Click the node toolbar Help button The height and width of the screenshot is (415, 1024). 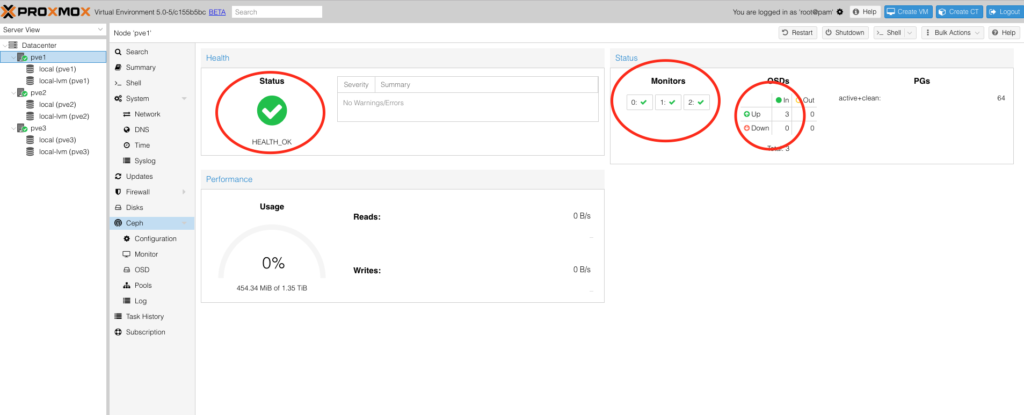pos(1003,33)
